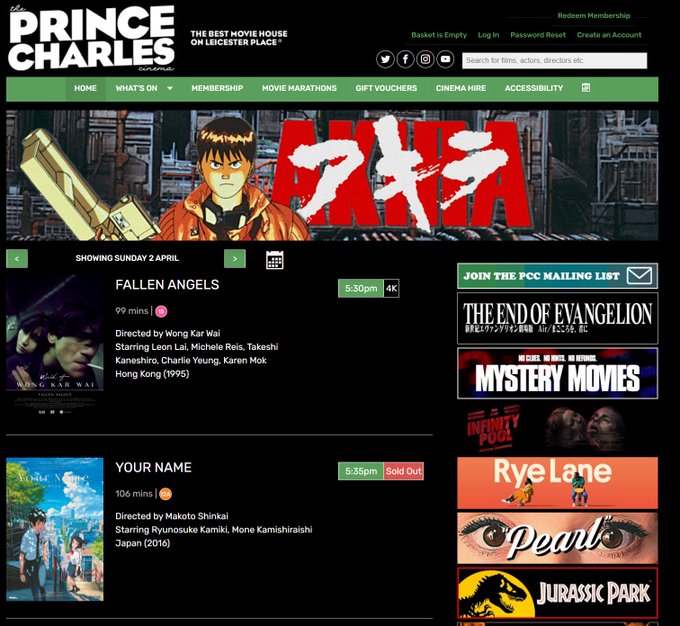This screenshot has height=626, width=680.
Task: Click the '106 mins' runtime text
Action: pyautogui.click(x=134, y=493)
